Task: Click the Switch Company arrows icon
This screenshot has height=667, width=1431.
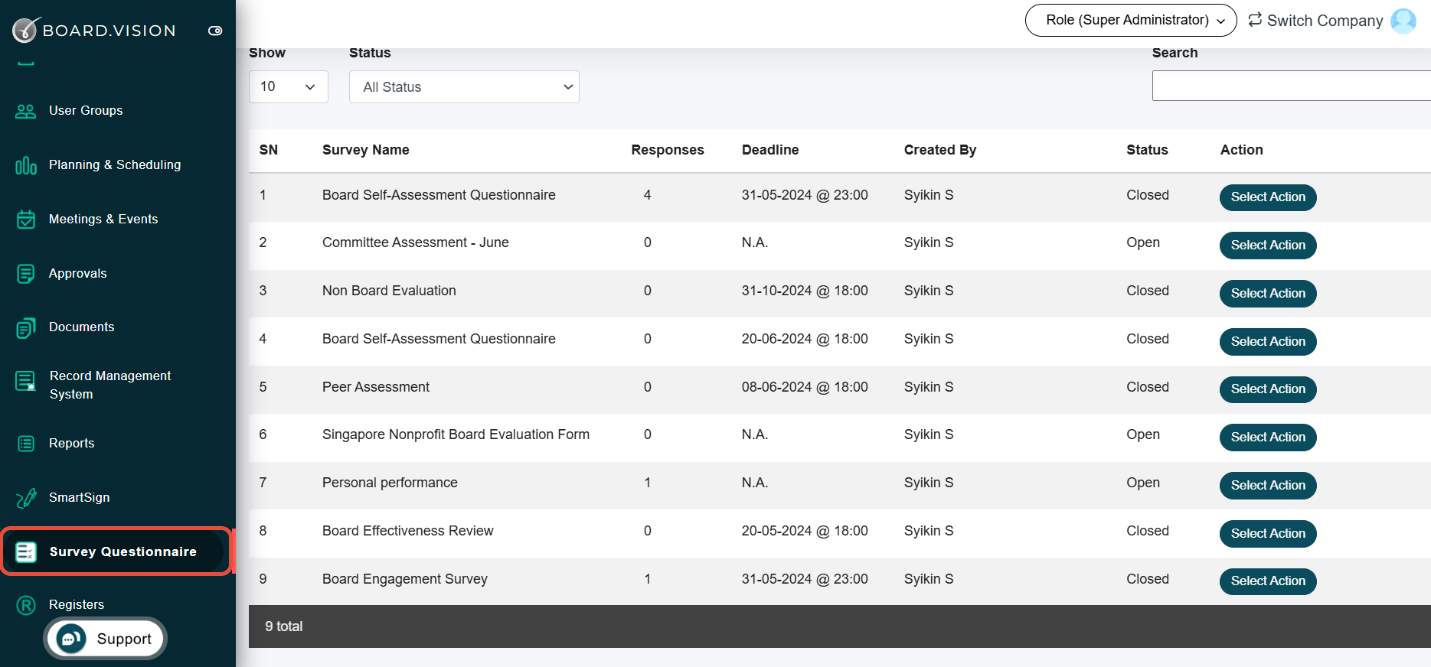Action: click(x=1255, y=19)
